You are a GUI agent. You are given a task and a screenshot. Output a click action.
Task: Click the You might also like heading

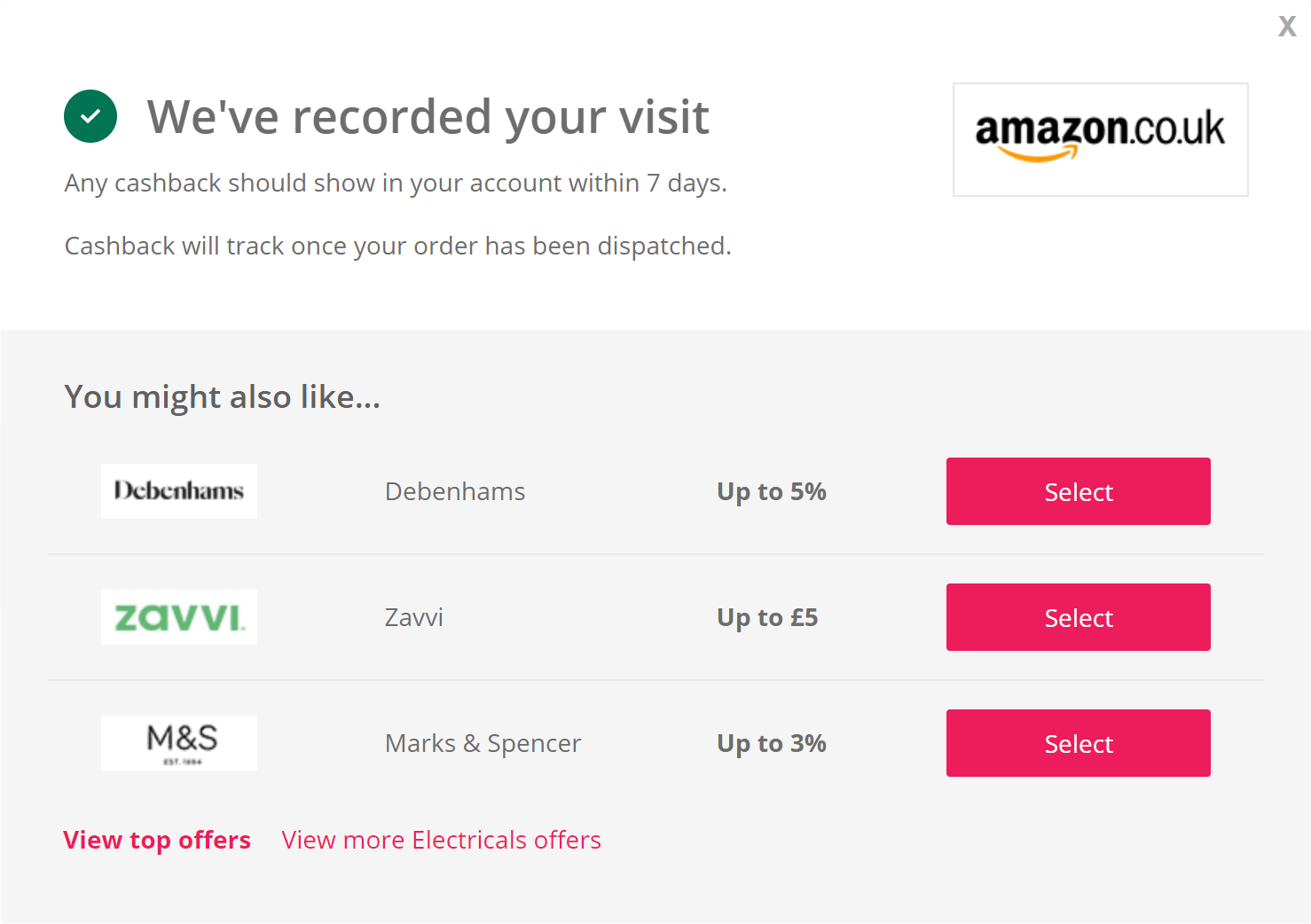[222, 396]
